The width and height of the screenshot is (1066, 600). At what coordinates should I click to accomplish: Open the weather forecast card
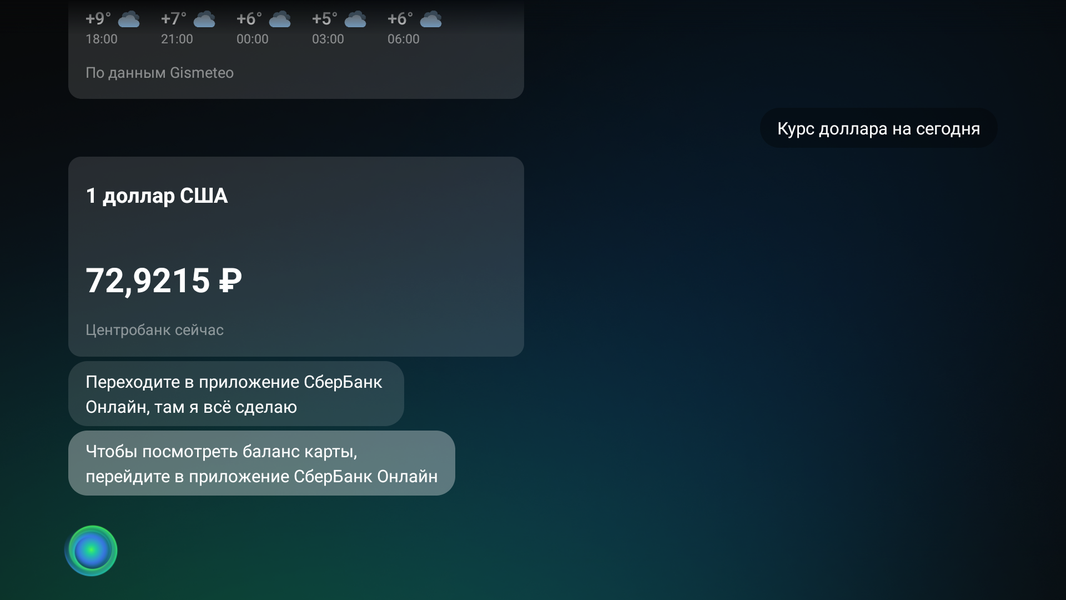click(296, 49)
